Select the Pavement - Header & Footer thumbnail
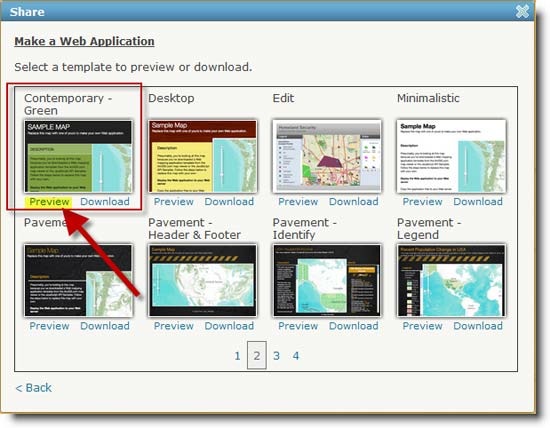 (202, 281)
